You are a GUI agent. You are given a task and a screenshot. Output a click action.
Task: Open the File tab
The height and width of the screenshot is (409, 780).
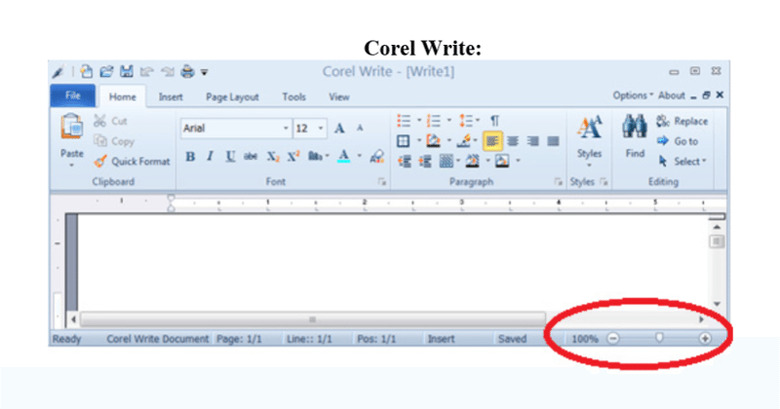pyautogui.click(x=73, y=96)
